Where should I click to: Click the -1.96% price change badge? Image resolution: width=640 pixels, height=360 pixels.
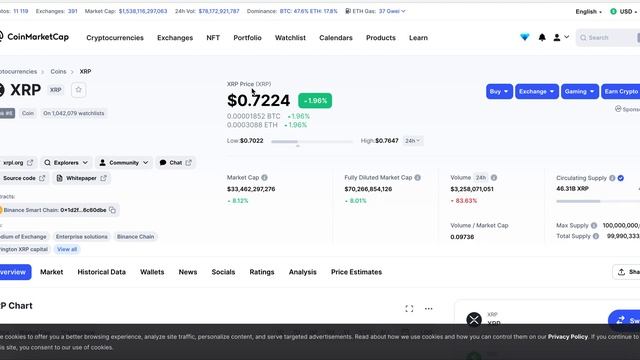click(x=315, y=100)
